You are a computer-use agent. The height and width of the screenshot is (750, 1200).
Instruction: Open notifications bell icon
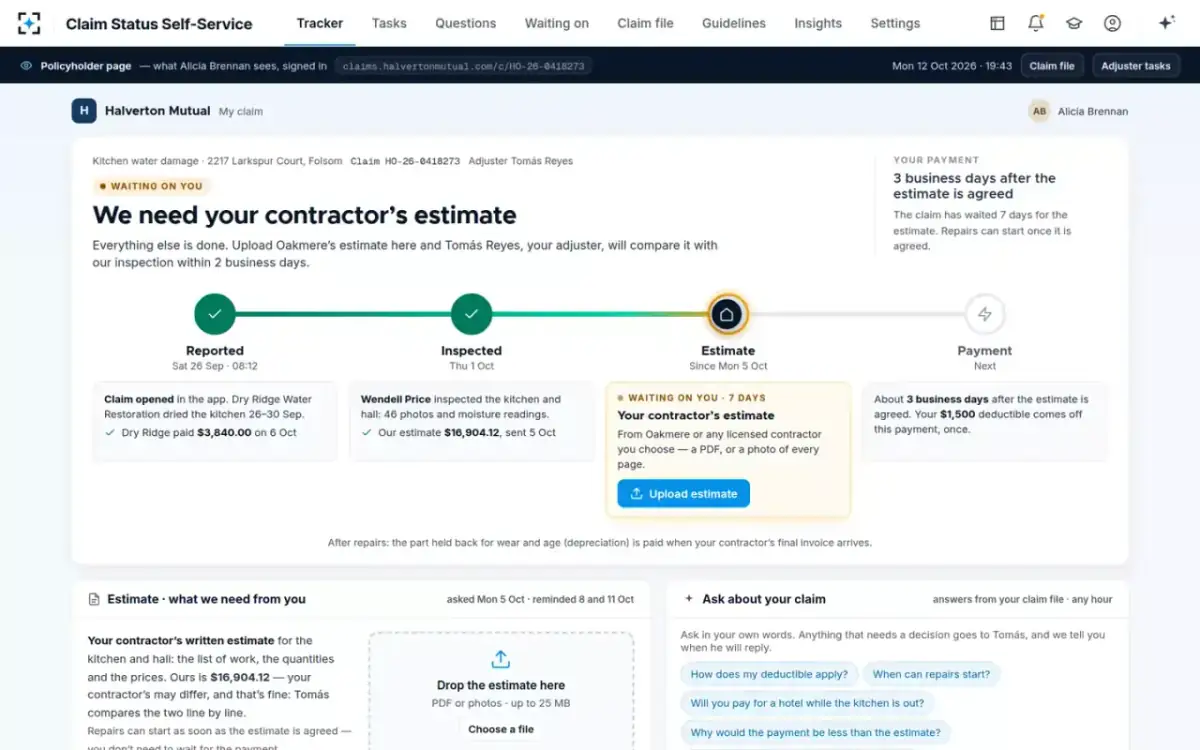click(1036, 23)
